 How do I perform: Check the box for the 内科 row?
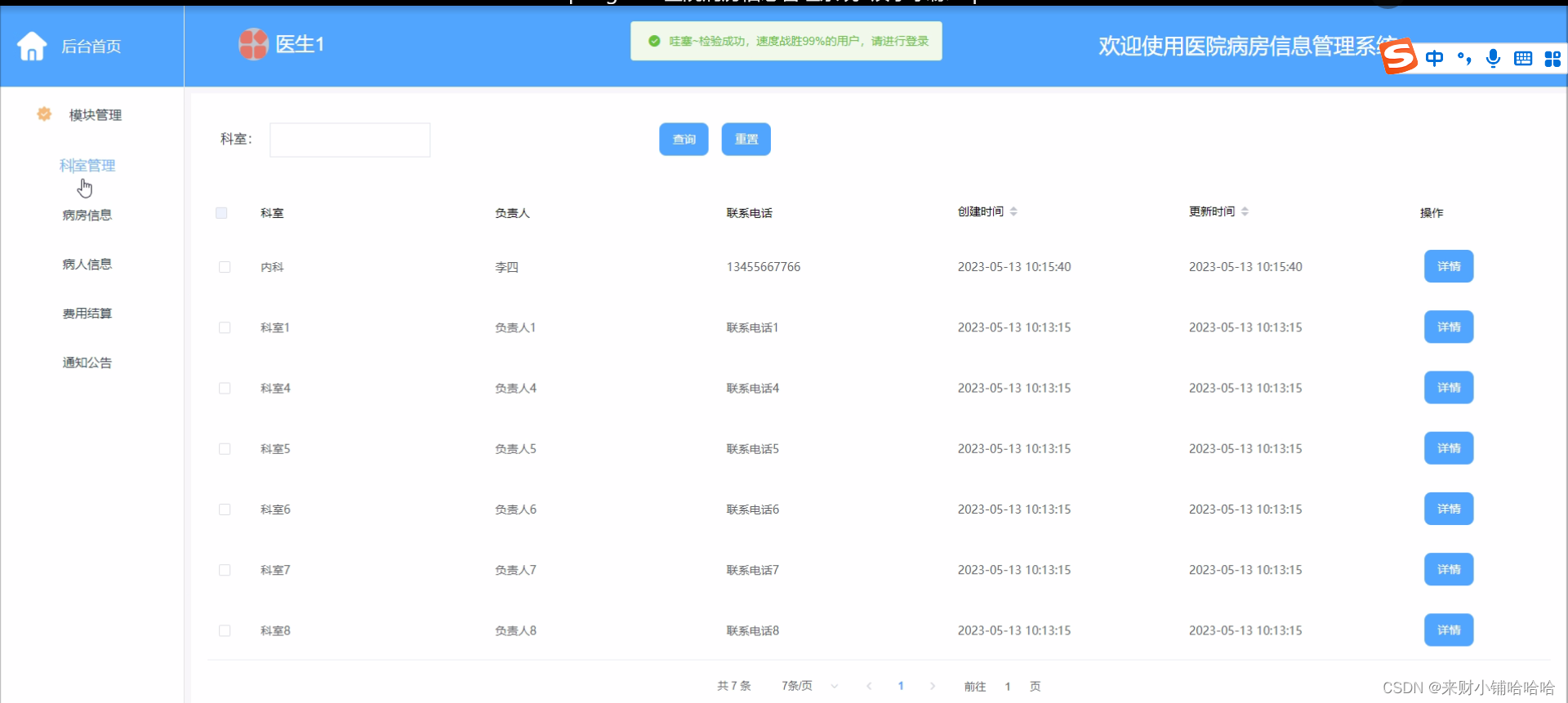coord(225,267)
